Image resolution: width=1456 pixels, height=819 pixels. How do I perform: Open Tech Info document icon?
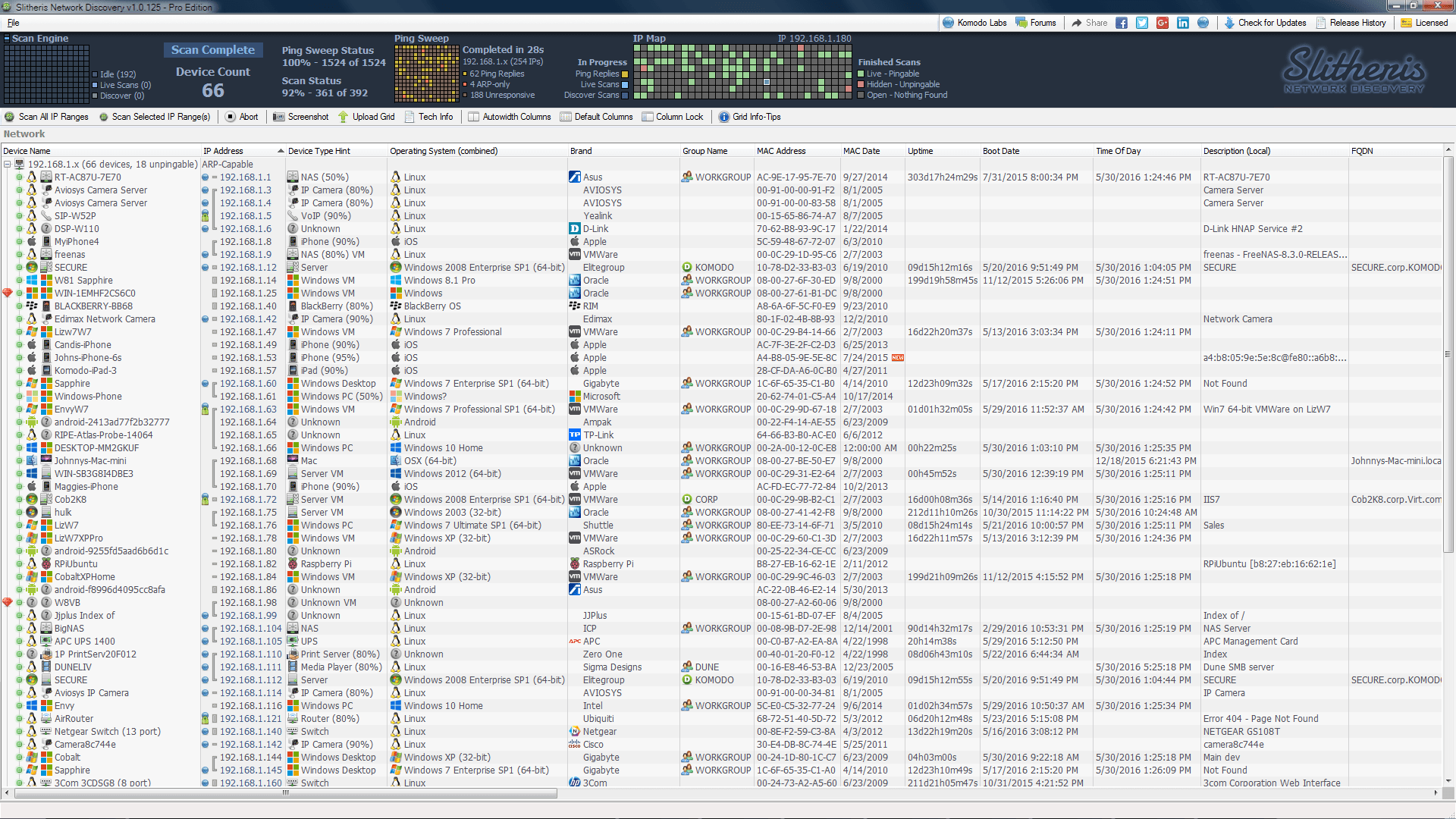[410, 117]
